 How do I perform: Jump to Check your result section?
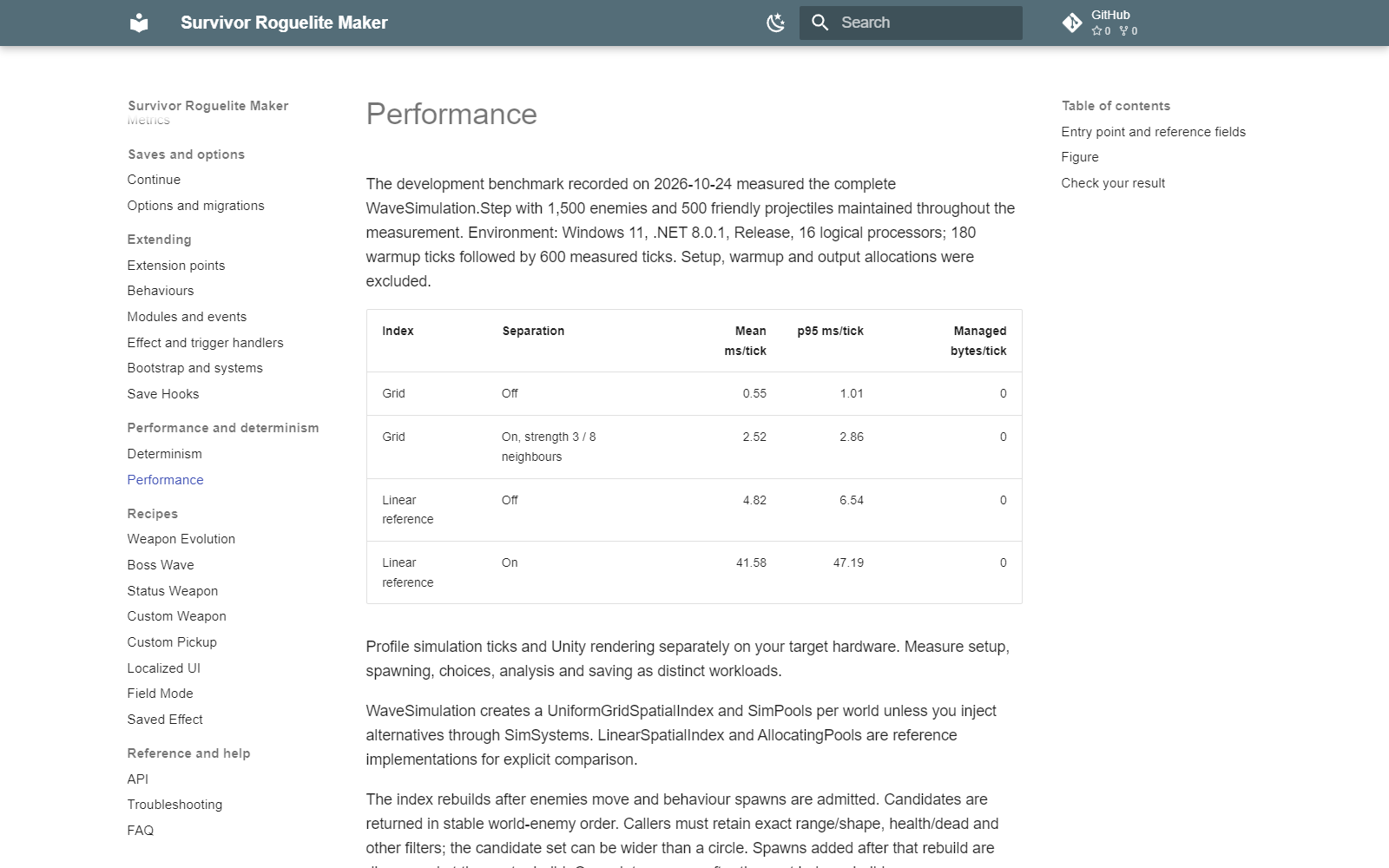[x=1113, y=183]
